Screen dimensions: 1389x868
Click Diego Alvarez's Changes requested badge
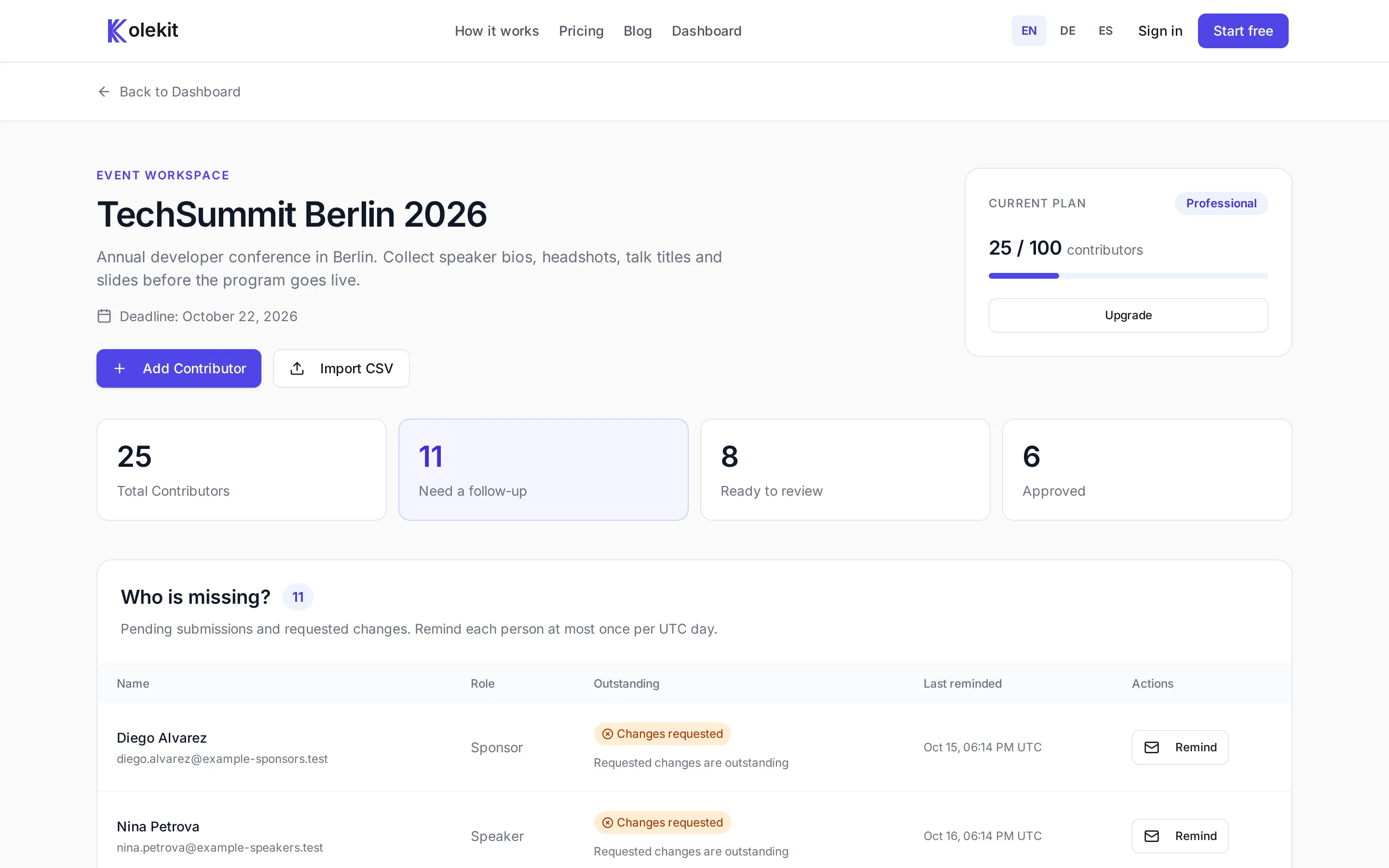pyautogui.click(x=662, y=733)
